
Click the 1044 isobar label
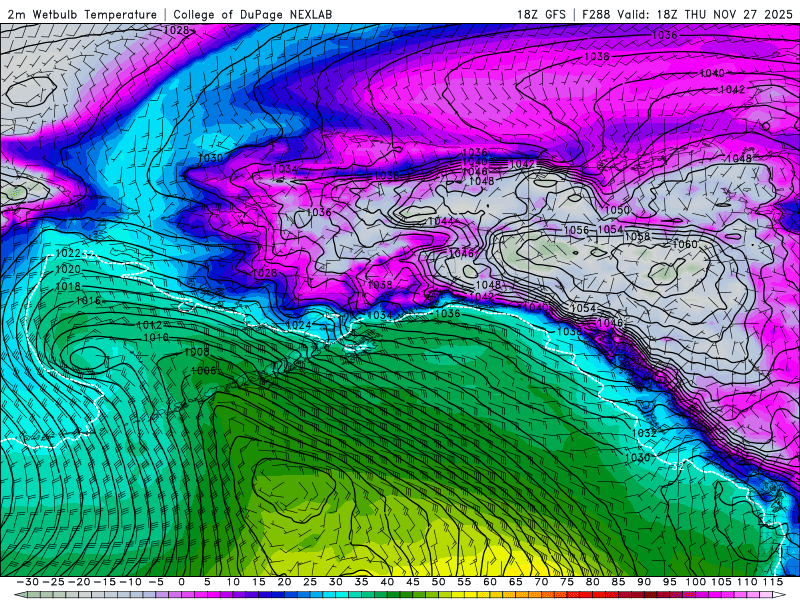(x=440, y=221)
